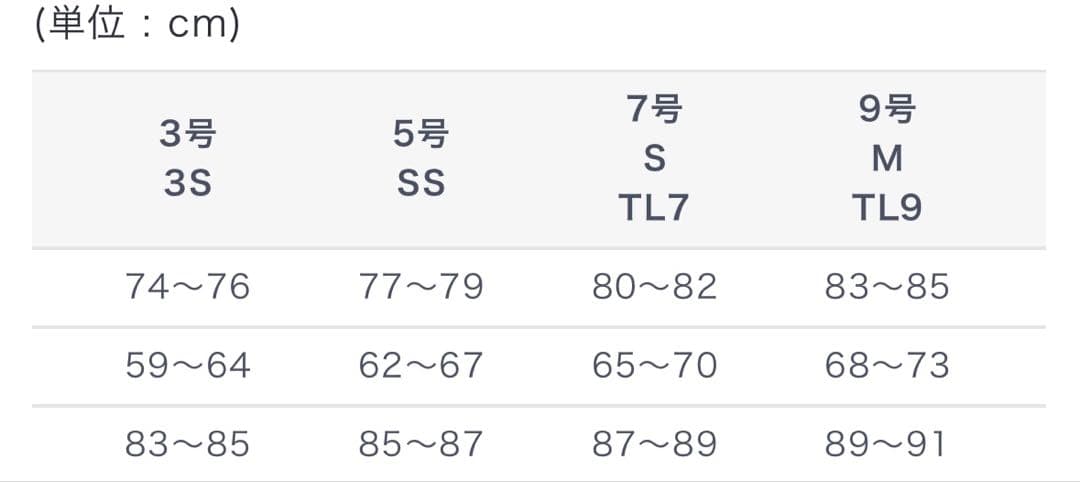Screen dimensions: 1080x482
Task: Select the 68~73 measurement cell
Action: coord(887,366)
